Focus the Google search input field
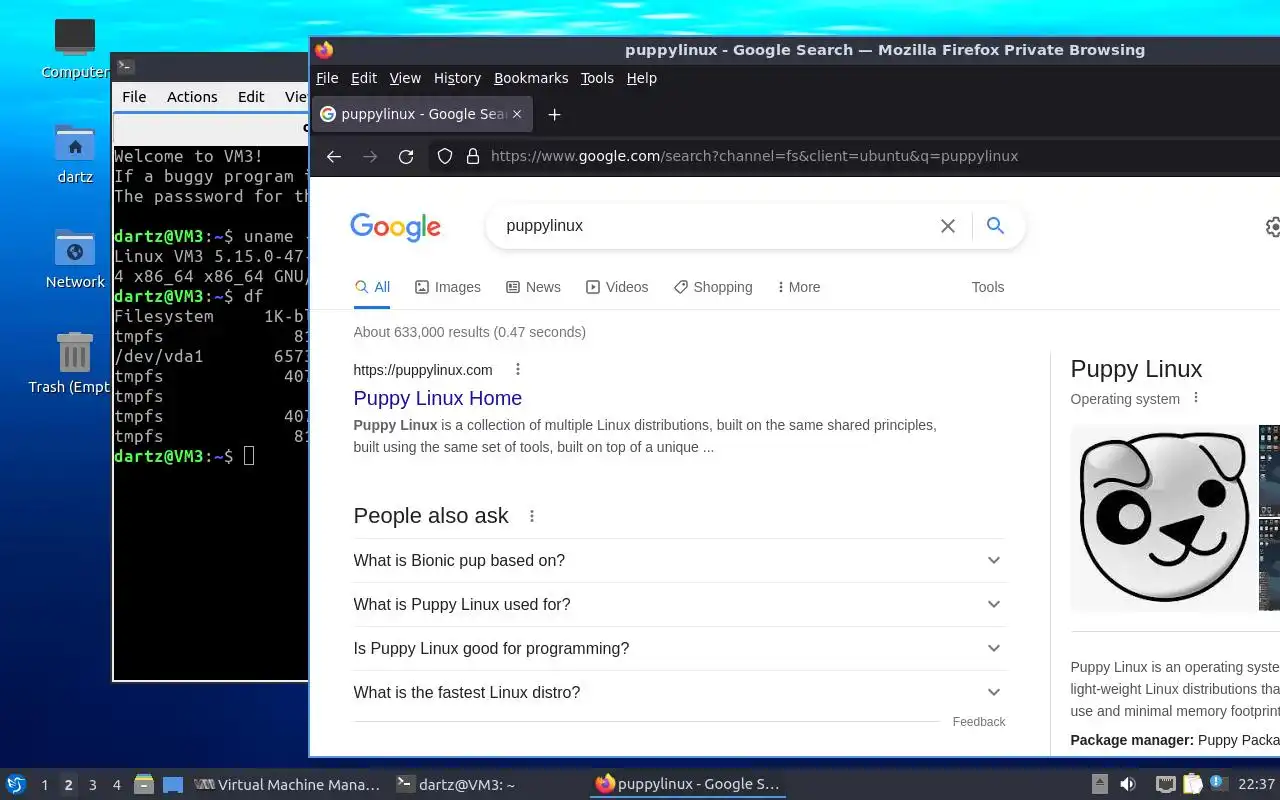Screen dimensions: 1280x800 point(715,226)
